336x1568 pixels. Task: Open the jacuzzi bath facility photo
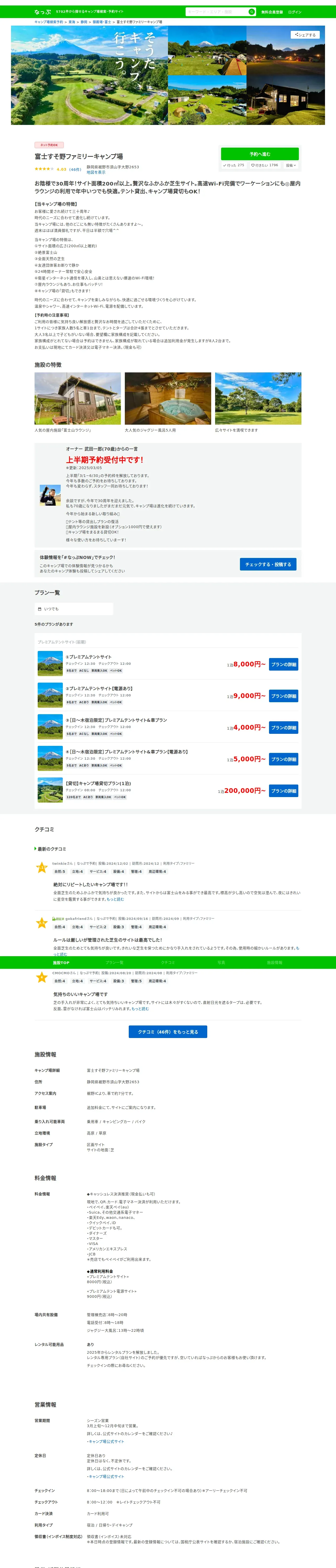coord(168,399)
